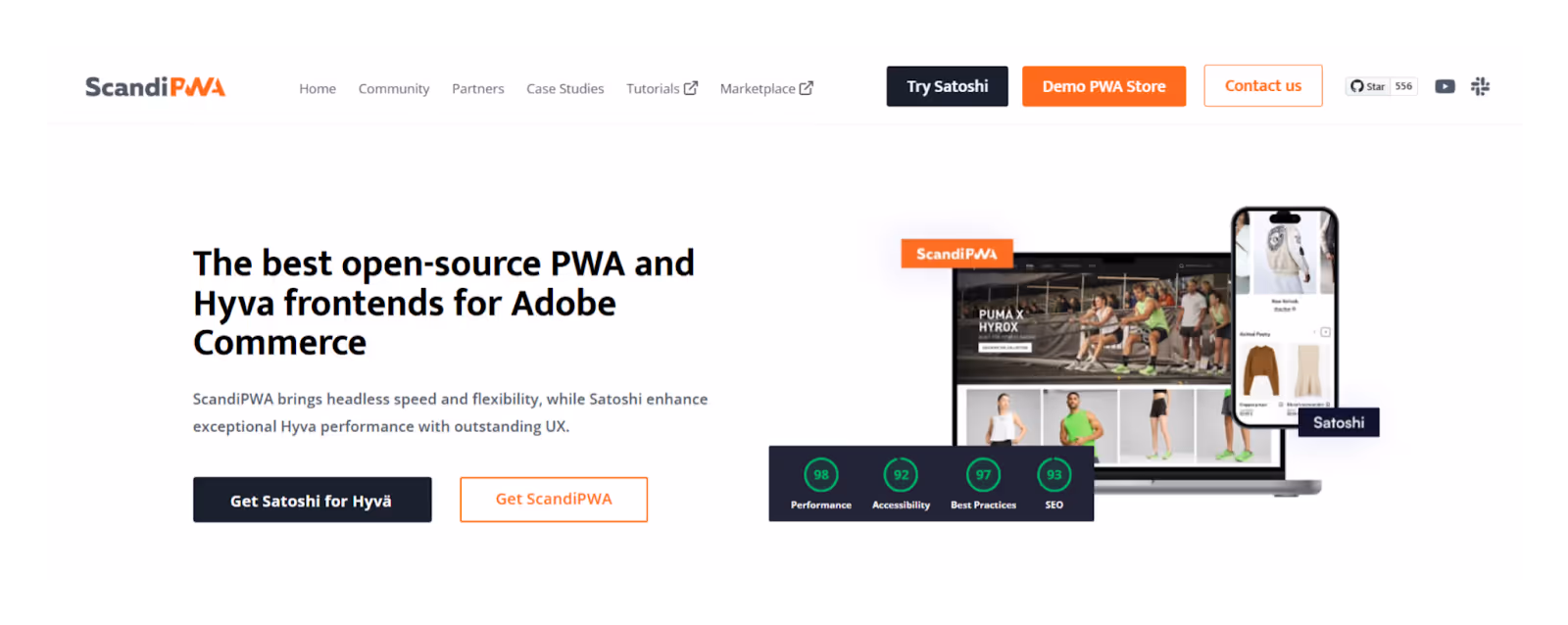Click the ScandiPWA logo
This screenshot has width=1568, height=625.
155,87
